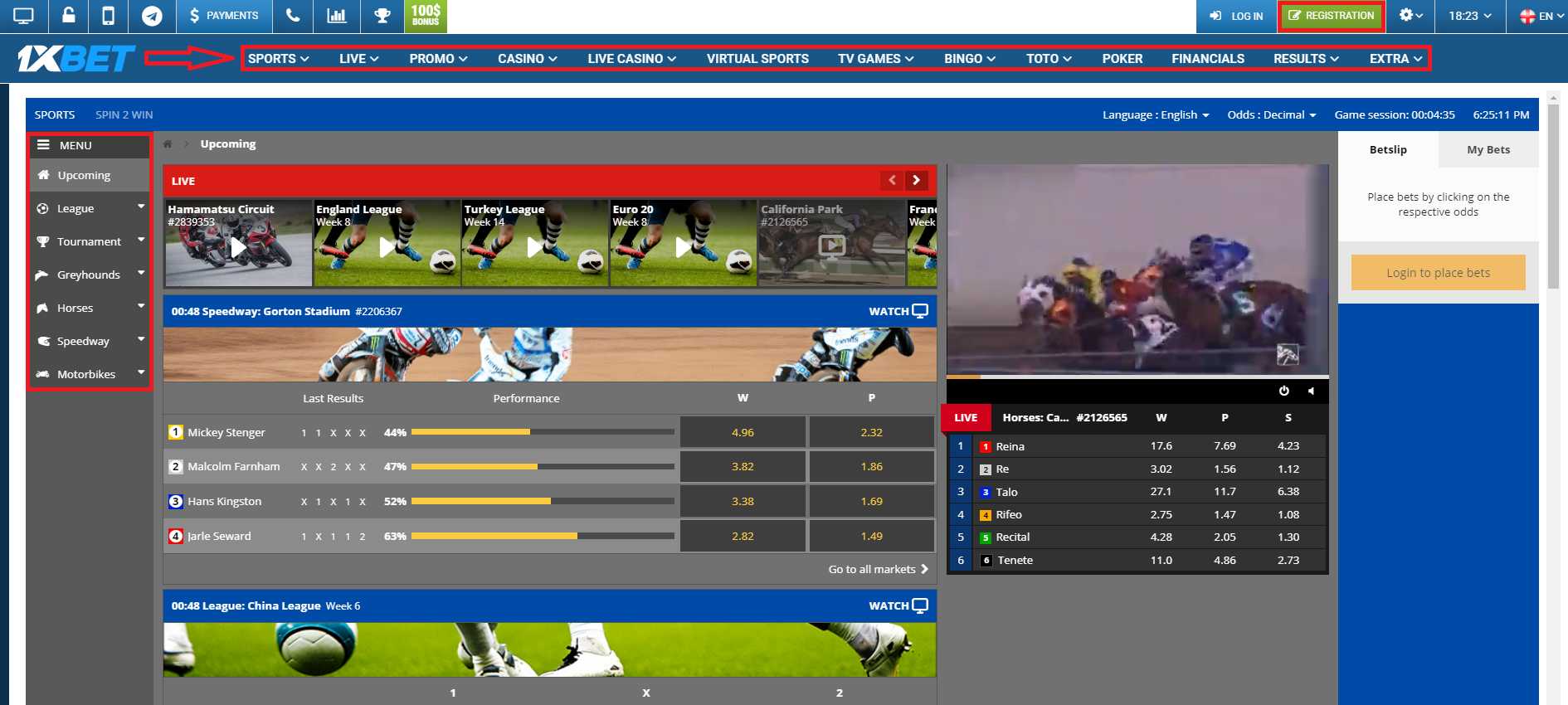The height and width of the screenshot is (705, 1568).
Task: Click the League soccer ball sidebar icon
Action: click(42, 208)
